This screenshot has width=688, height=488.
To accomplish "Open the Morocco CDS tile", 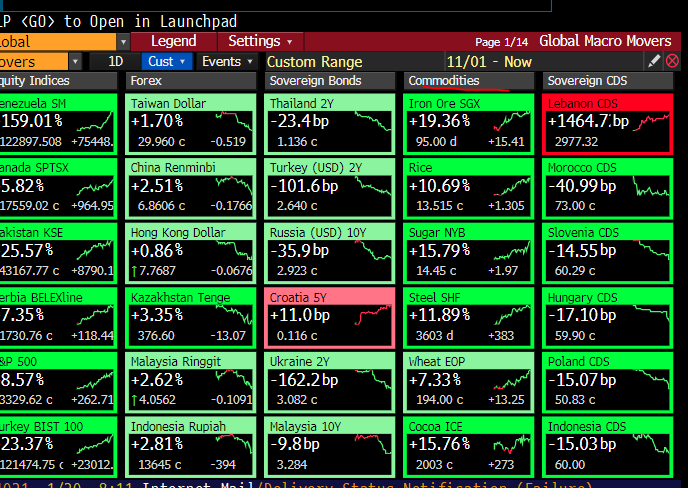I will point(608,188).
